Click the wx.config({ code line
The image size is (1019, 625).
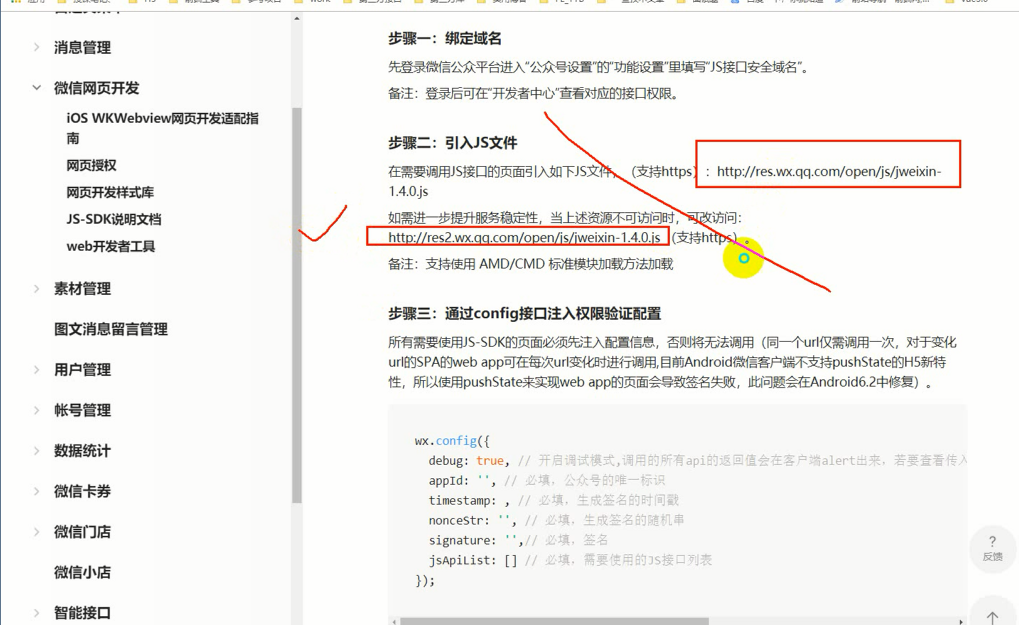(x=452, y=440)
